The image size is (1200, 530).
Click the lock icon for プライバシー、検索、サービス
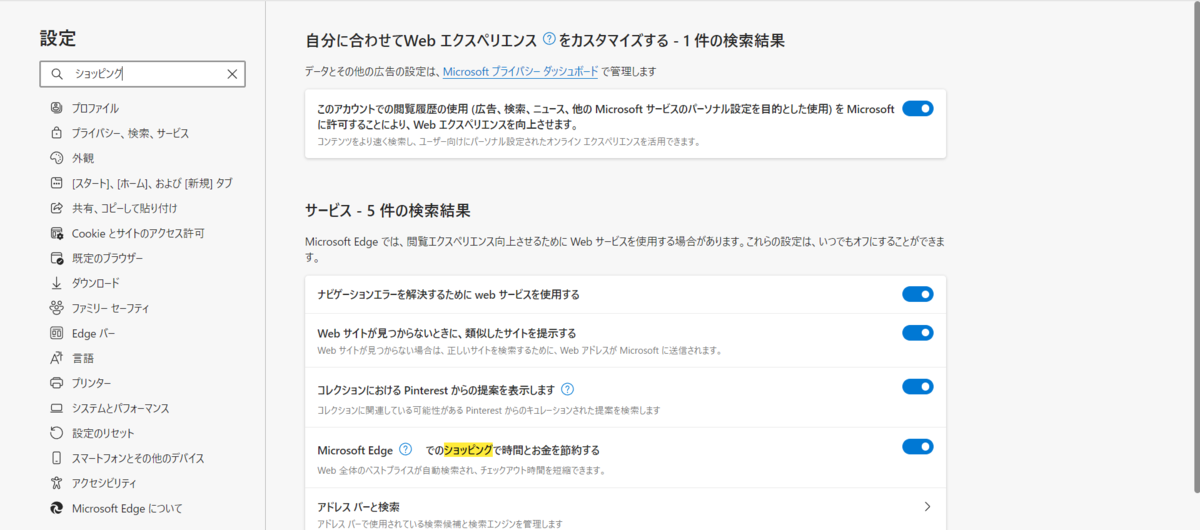[x=56, y=133]
